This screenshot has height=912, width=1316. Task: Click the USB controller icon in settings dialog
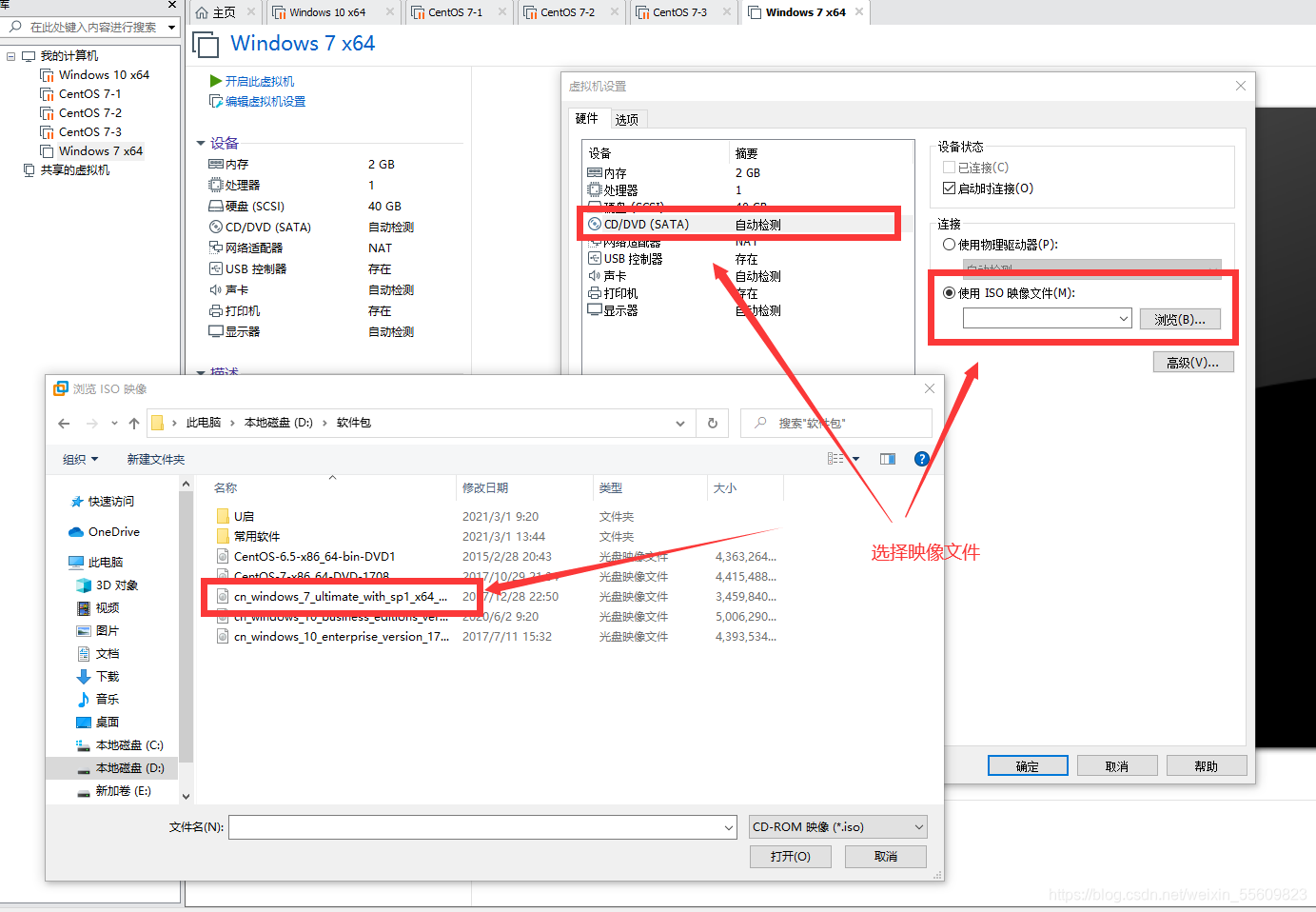[595, 258]
